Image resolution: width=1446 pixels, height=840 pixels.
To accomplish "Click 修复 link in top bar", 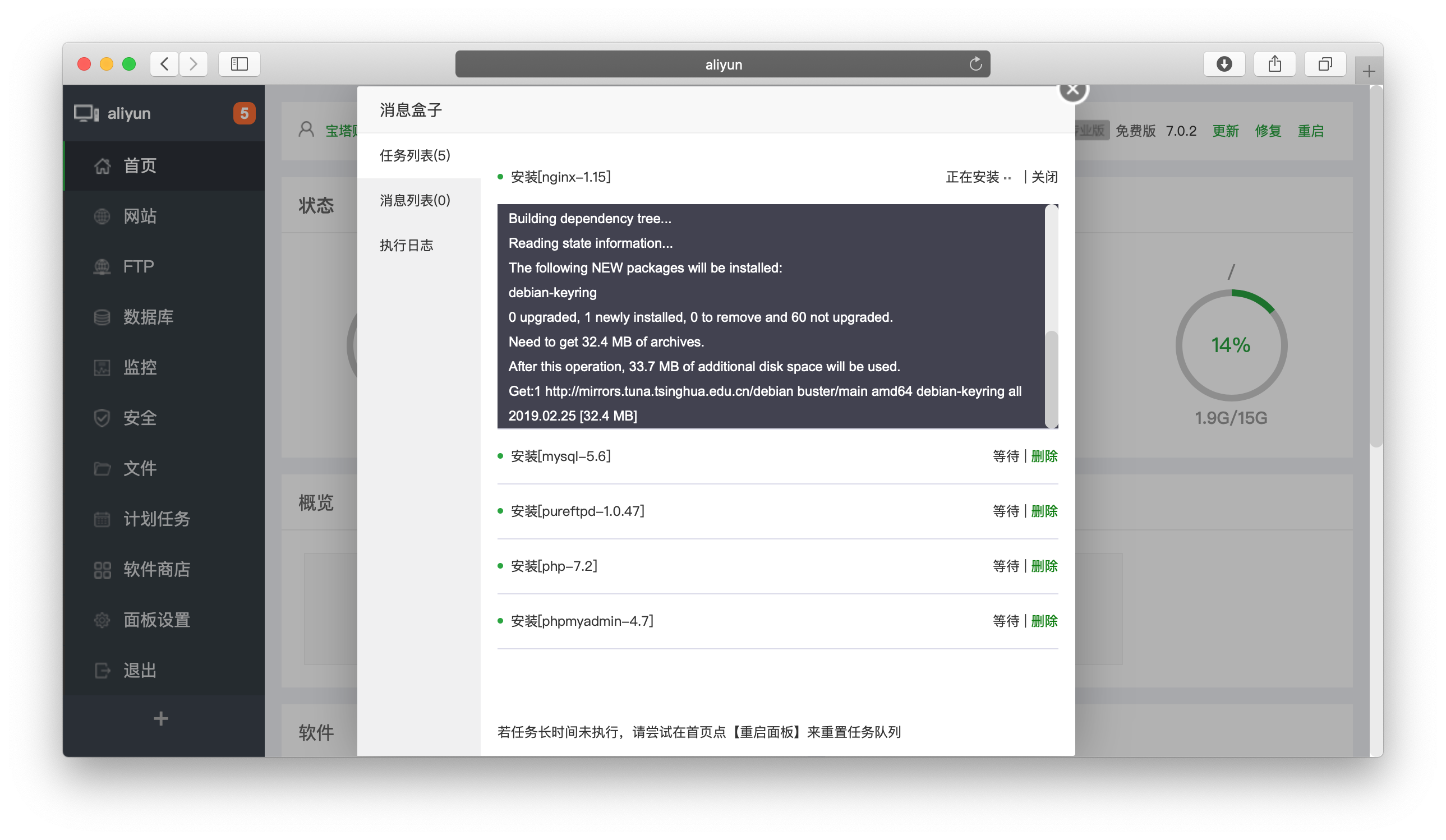I will coord(1268,131).
